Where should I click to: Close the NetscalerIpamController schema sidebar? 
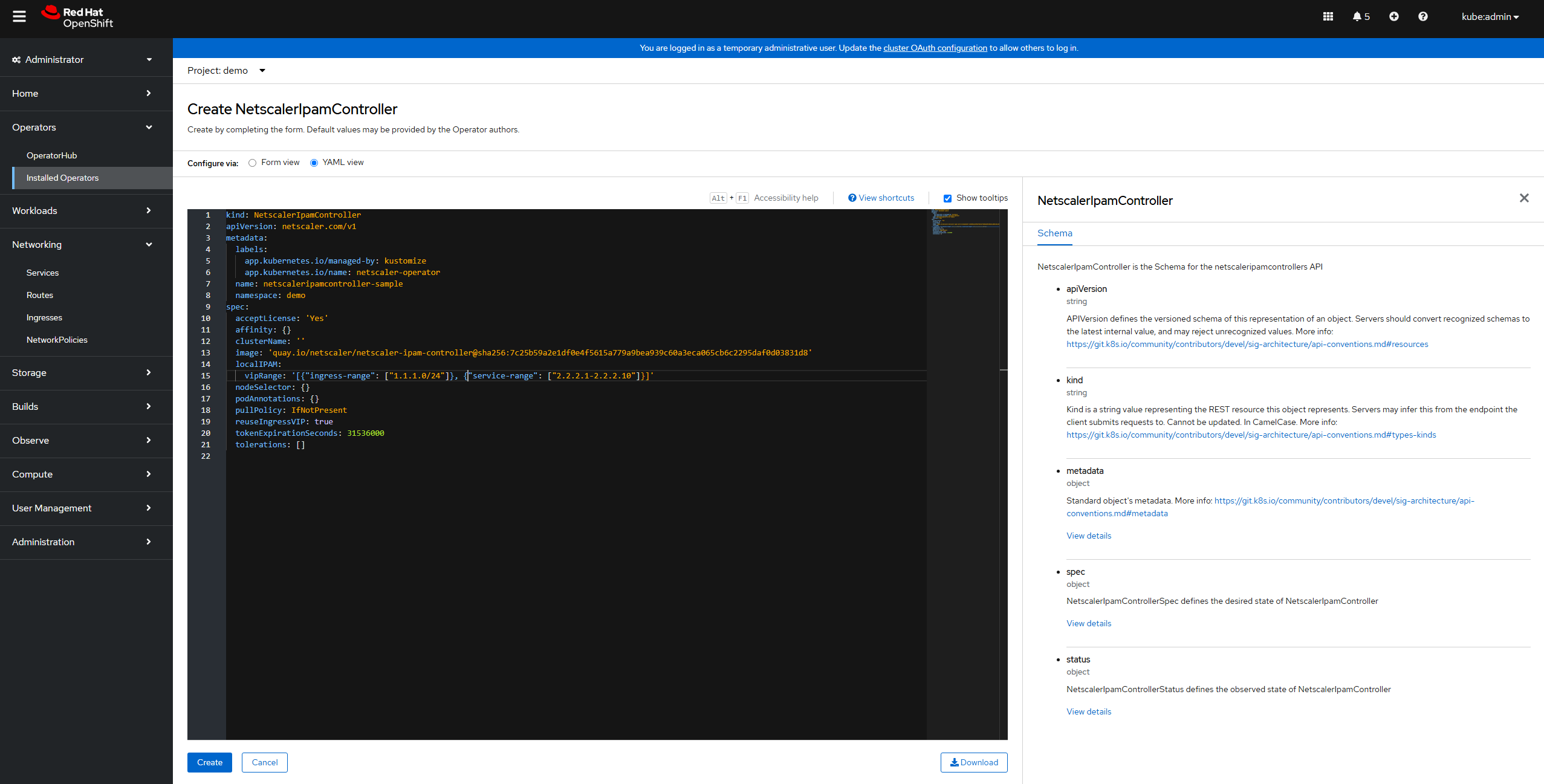[x=1524, y=198]
